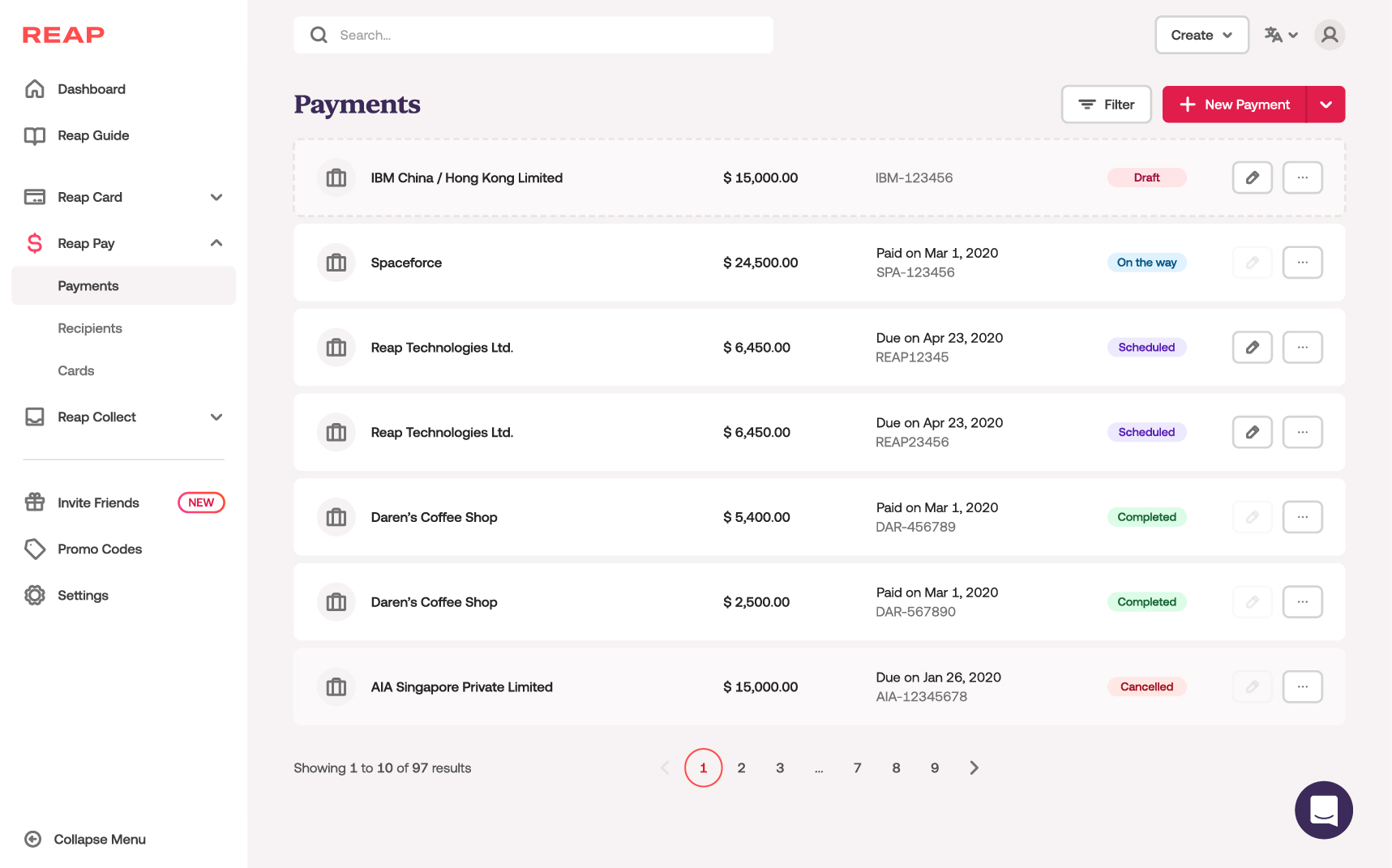
Task: Go to pagination page 7
Action: click(857, 768)
